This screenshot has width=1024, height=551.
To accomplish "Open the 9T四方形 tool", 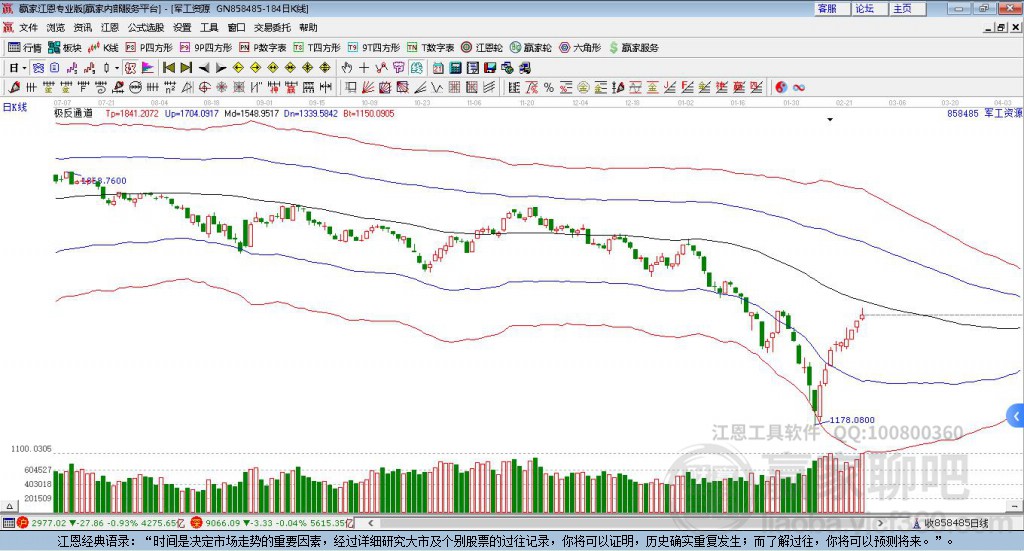I will pyautogui.click(x=374, y=48).
